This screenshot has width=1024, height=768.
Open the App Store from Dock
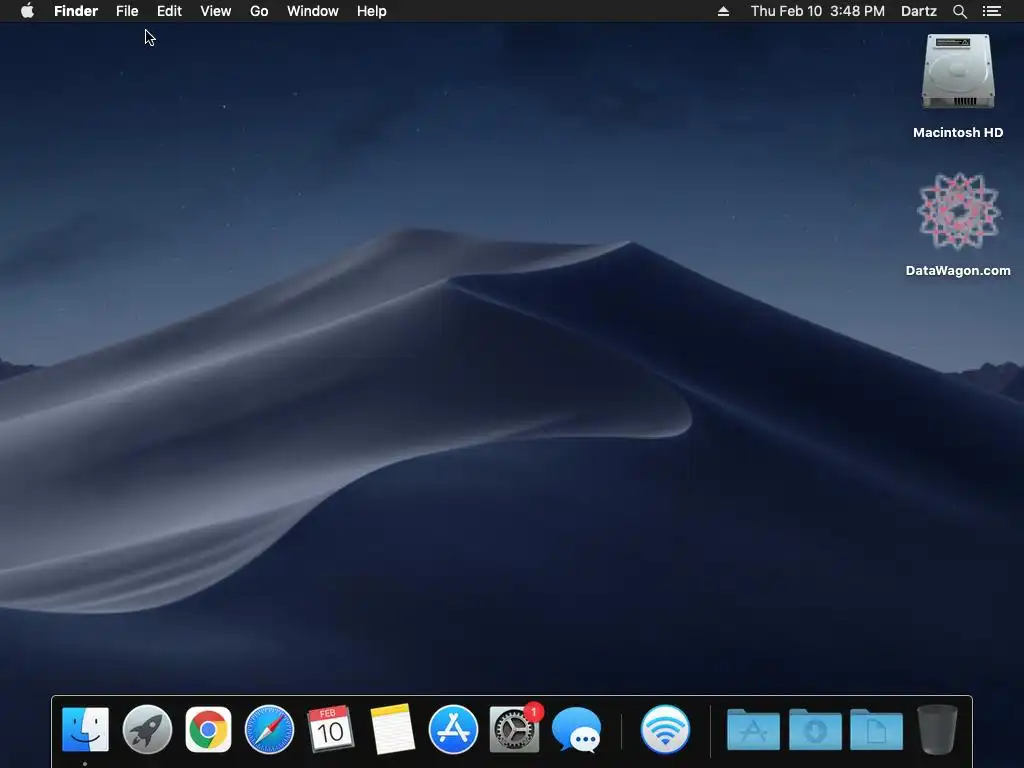453,729
